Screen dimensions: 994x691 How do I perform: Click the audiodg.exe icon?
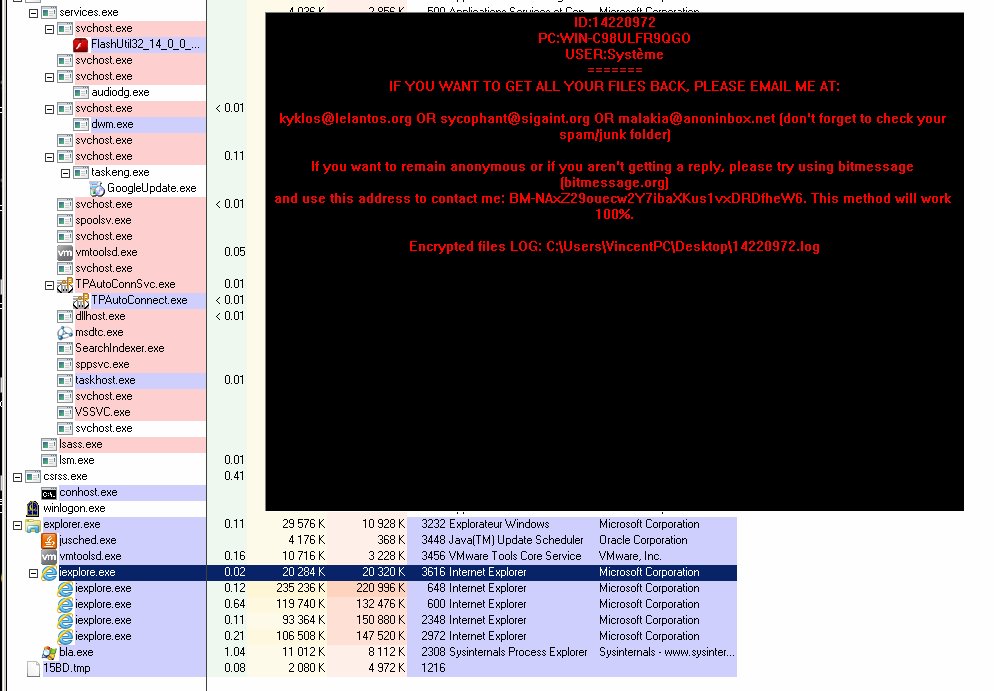coord(81,93)
